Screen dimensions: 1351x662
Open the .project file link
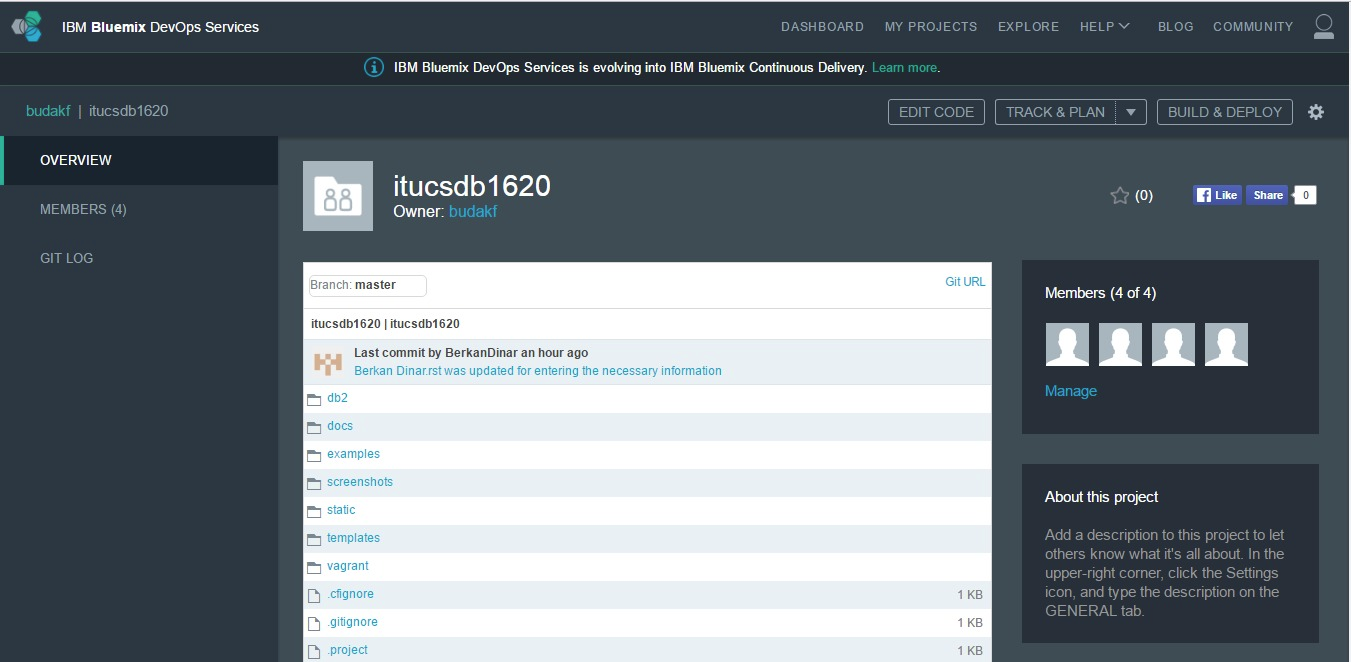pyautogui.click(x=347, y=650)
